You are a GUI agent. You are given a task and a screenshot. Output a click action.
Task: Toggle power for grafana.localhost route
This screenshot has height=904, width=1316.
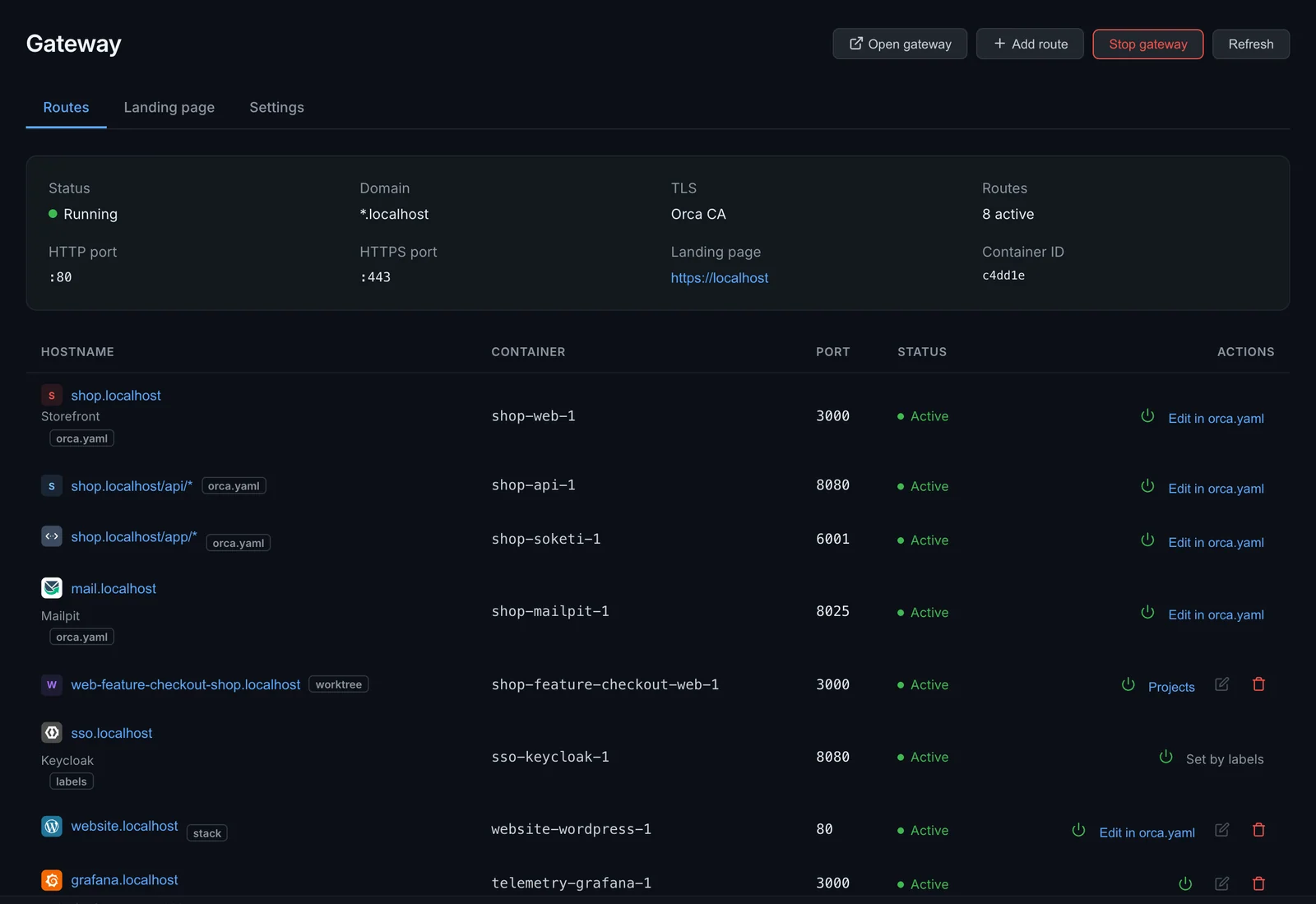coord(1185,884)
